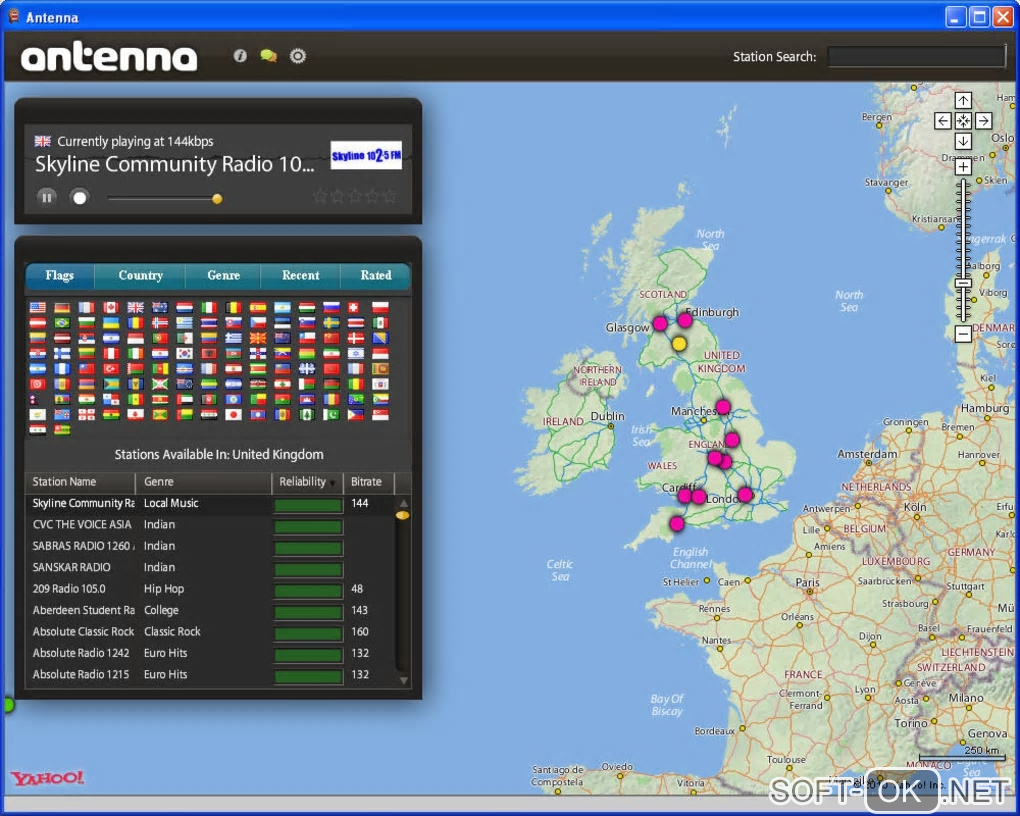
Task: Switch to the Recent tab
Action: [x=300, y=276]
